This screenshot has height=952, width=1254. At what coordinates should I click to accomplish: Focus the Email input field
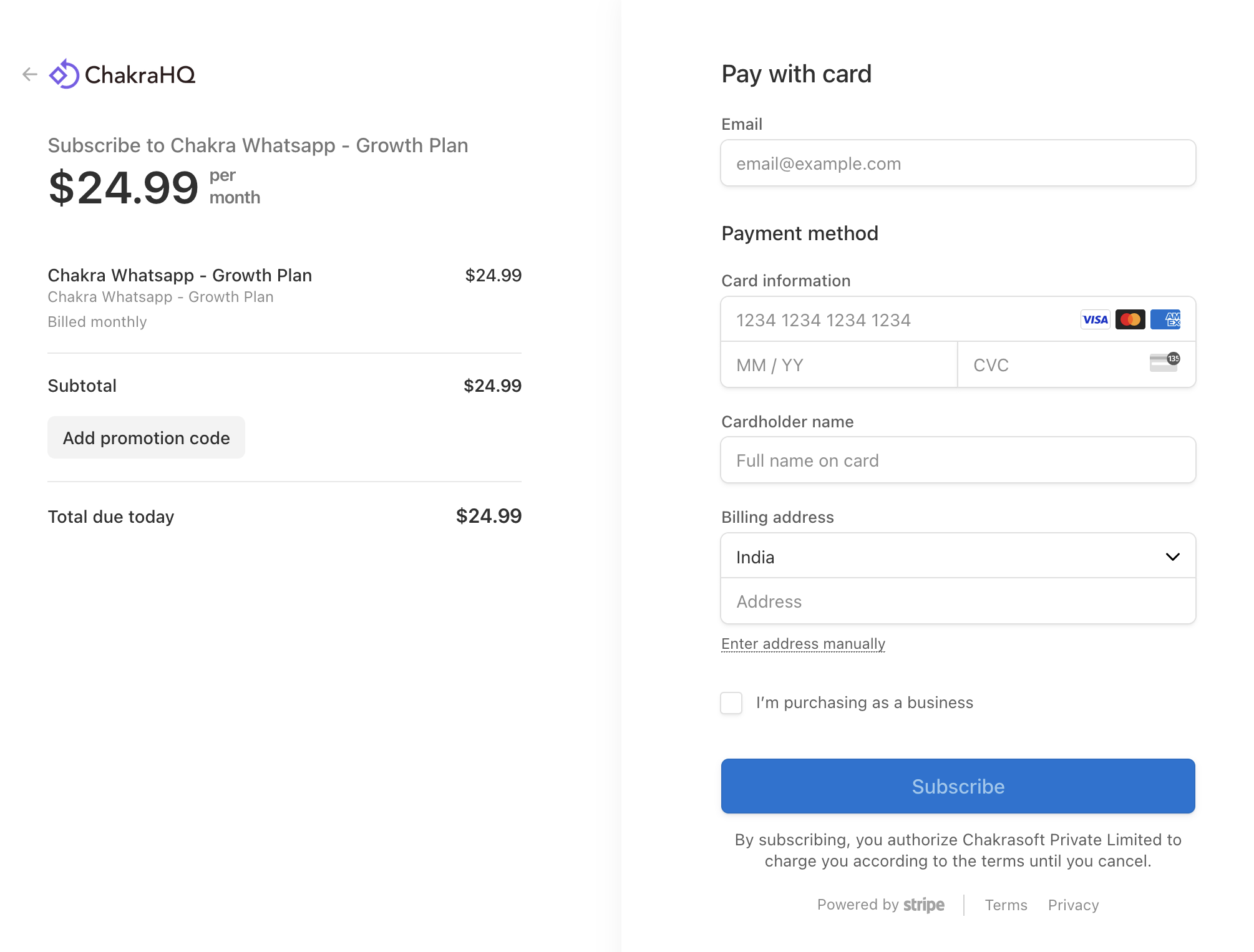[x=958, y=163]
